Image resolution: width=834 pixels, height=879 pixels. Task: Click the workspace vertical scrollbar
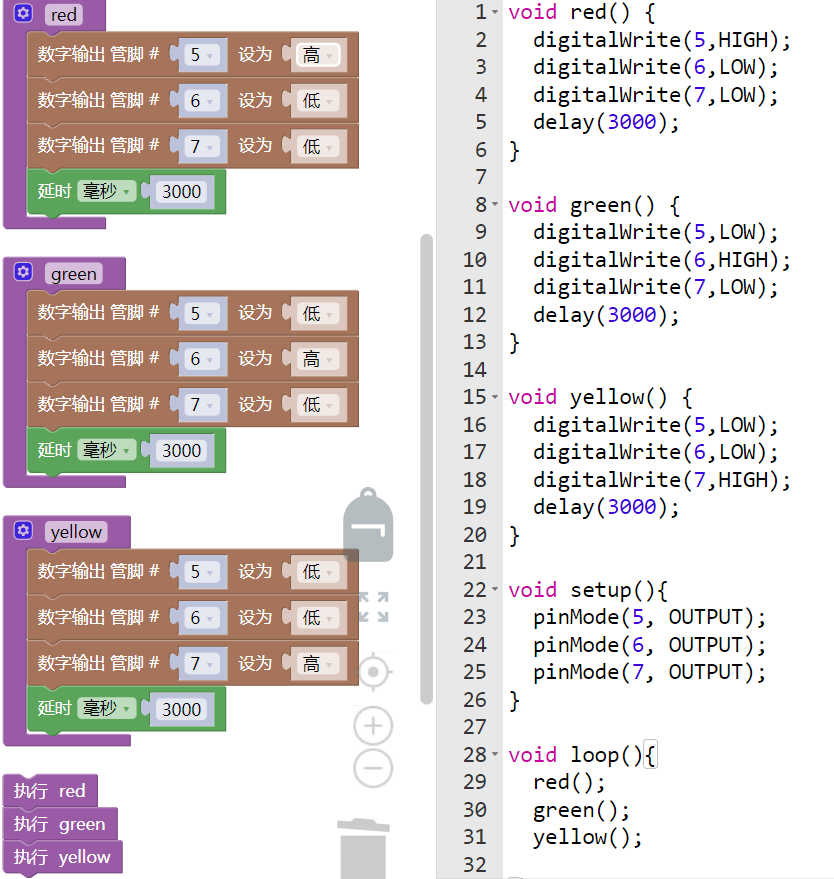tap(427, 469)
